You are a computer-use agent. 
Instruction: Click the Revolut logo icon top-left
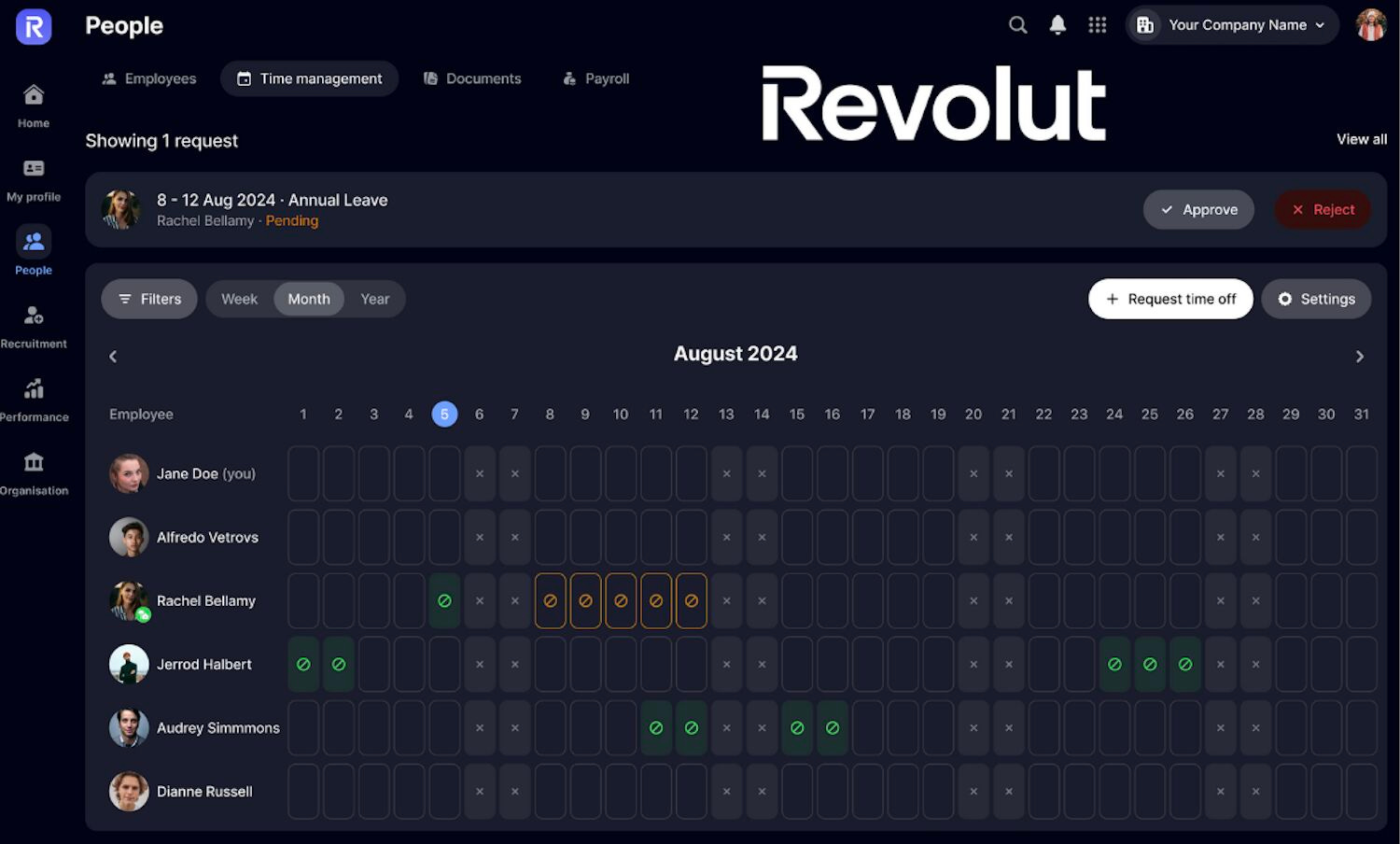click(33, 27)
